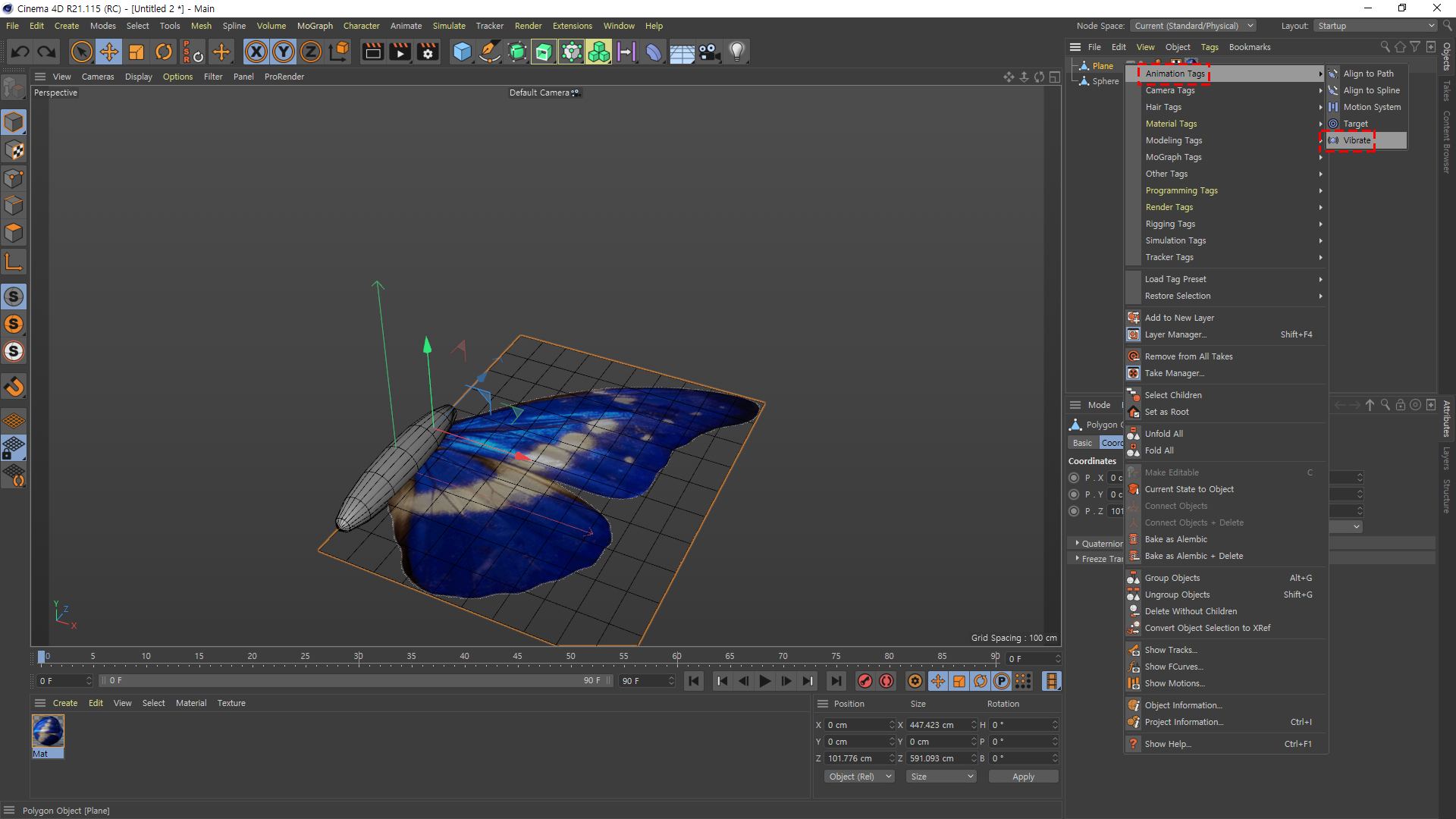The height and width of the screenshot is (819, 1456).
Task: Click Record Active Objects button
Action: [864, 681]
